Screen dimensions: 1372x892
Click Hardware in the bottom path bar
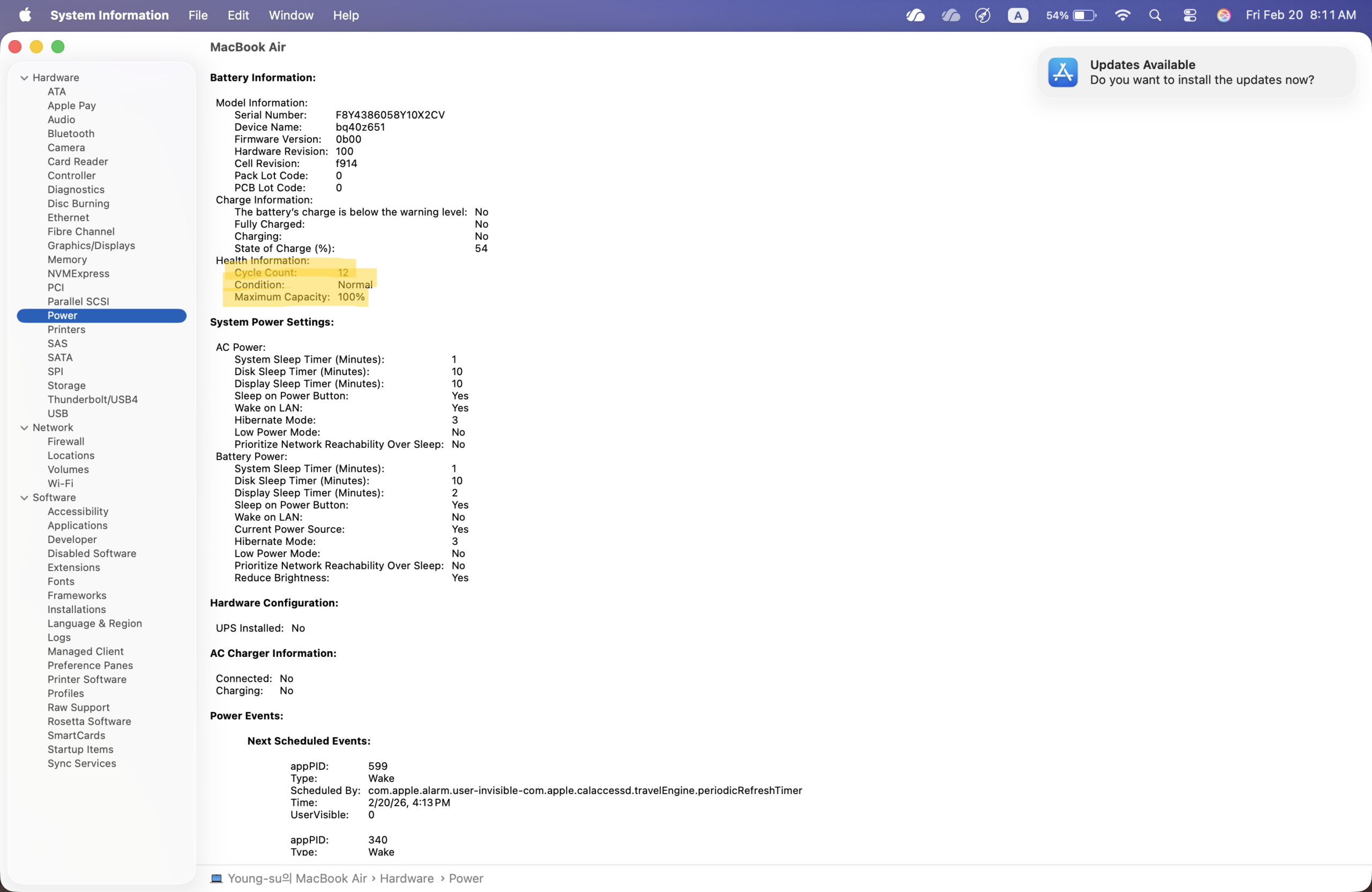coord(406,878)
